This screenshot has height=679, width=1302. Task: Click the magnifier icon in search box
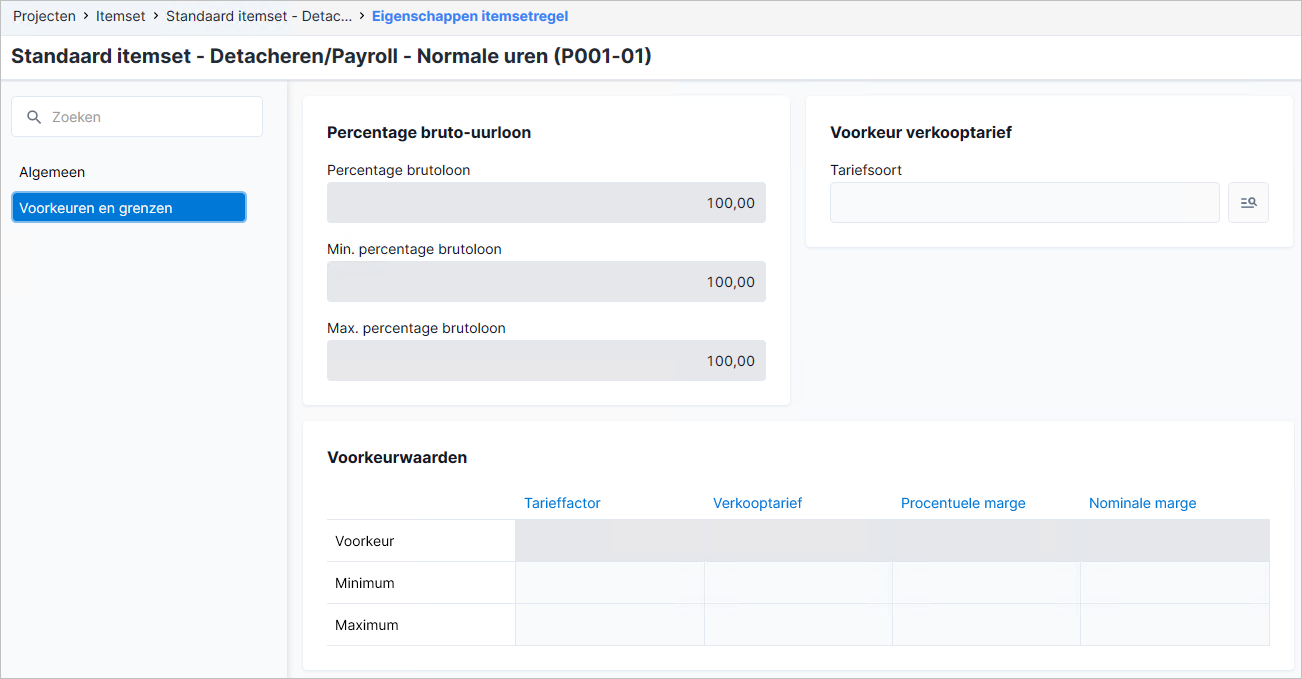tap(34, 117)
